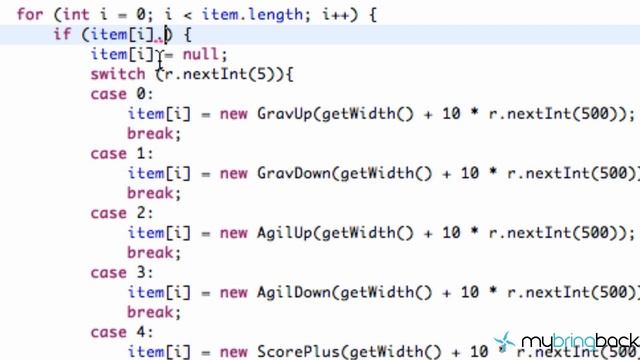
Task: Click the line creating new AgilUp
Action: [382, 233]
